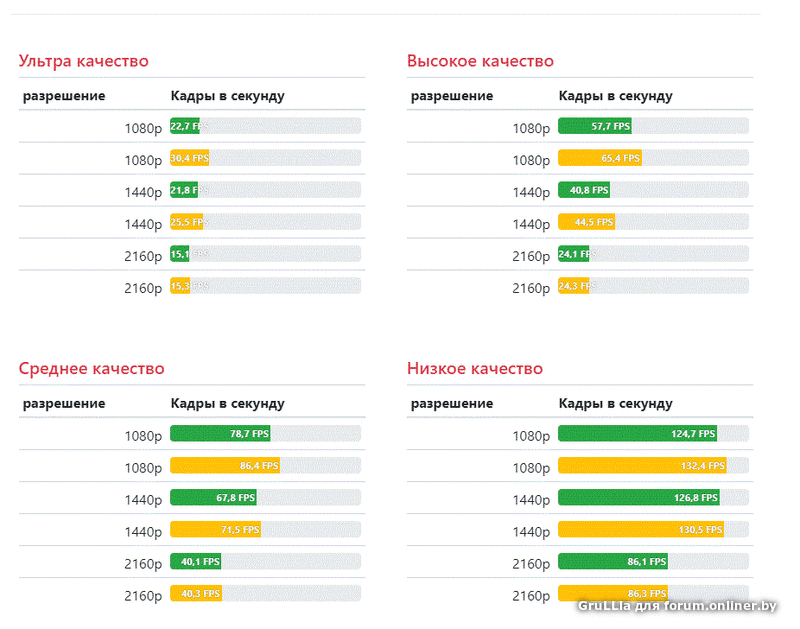Select the green 126,8 FPS bar
Image resolution: width=800 pixels, height=629 pixels.
tap(638, 498)
